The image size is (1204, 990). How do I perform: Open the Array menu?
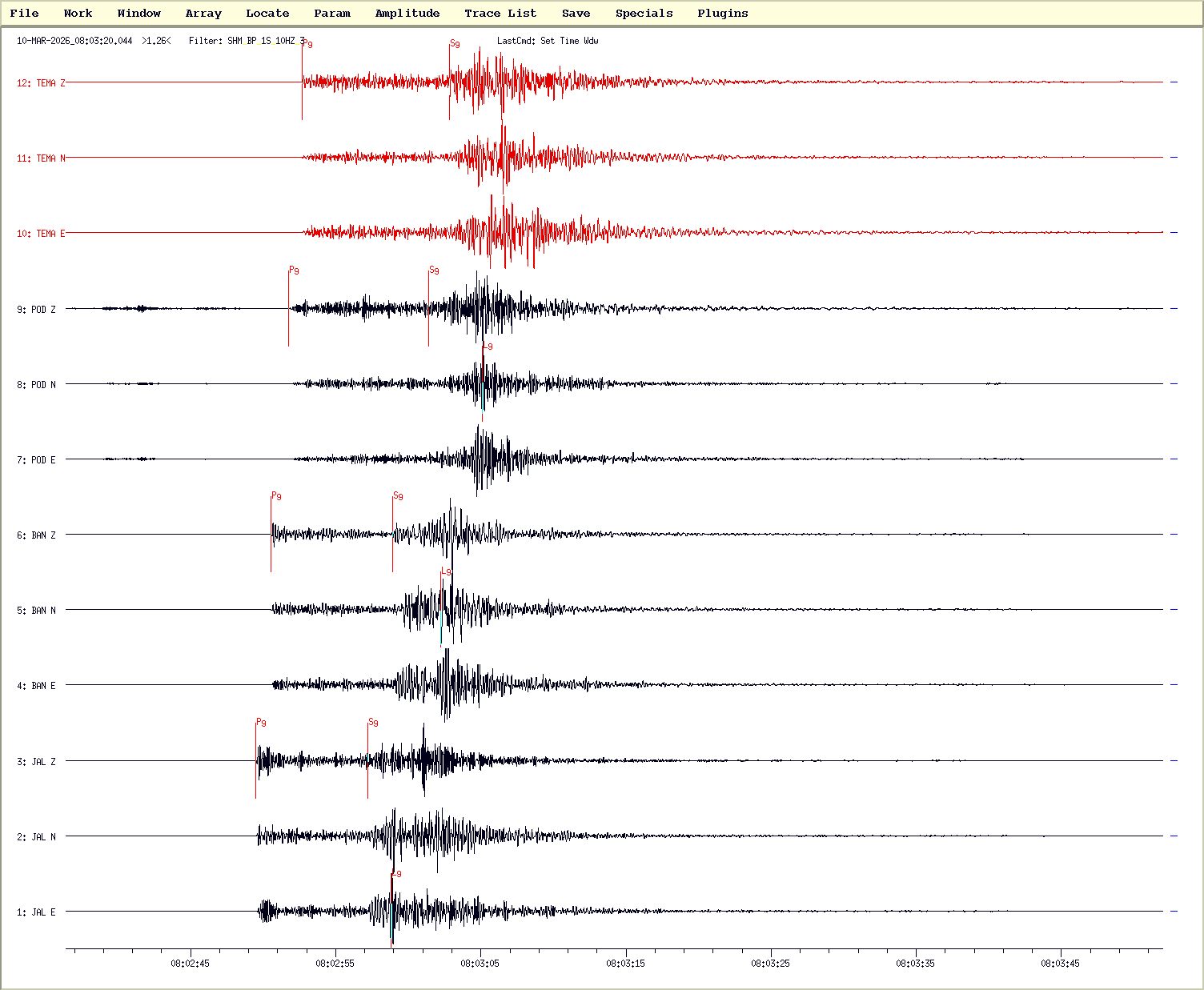[203, 13]
